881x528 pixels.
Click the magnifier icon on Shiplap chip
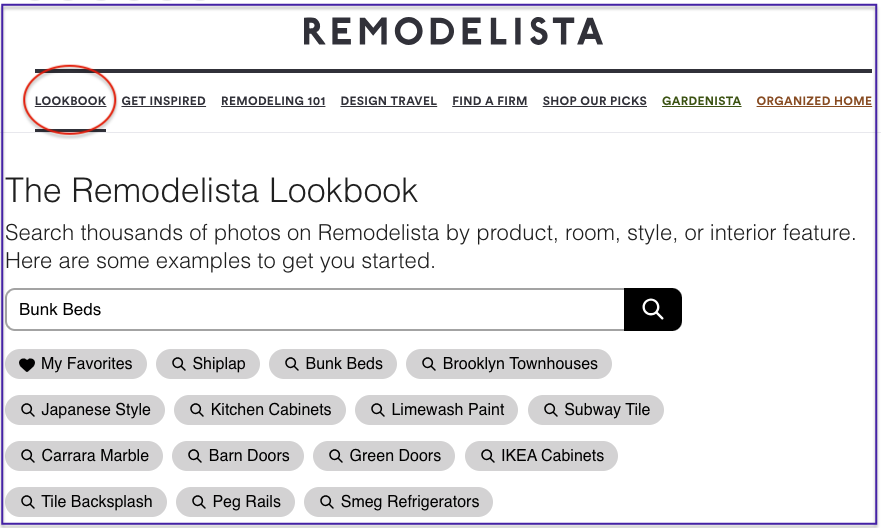tap(179, 364)
